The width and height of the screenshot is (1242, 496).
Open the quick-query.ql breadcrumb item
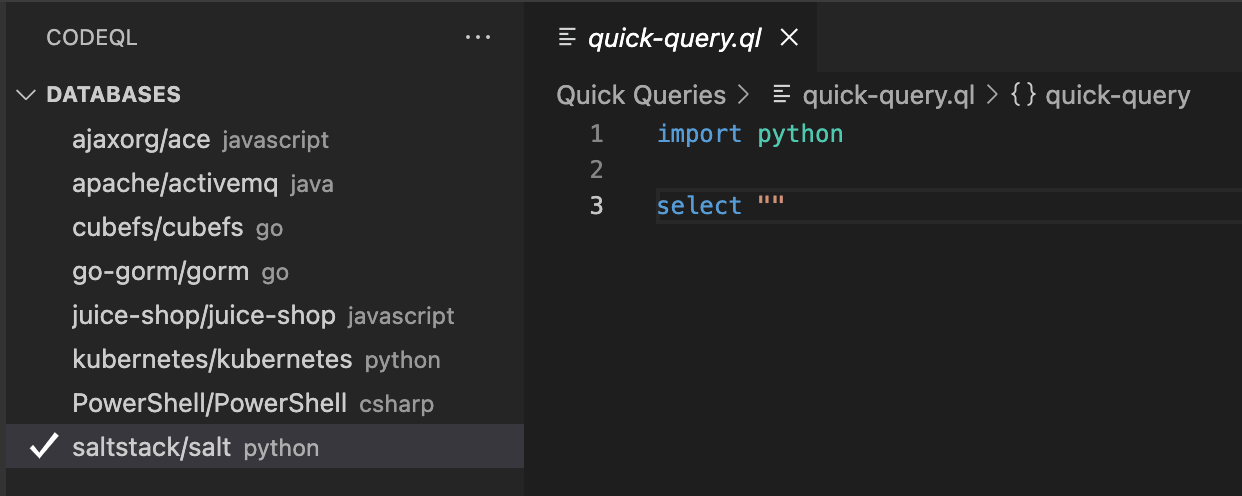tap(889, 96)
